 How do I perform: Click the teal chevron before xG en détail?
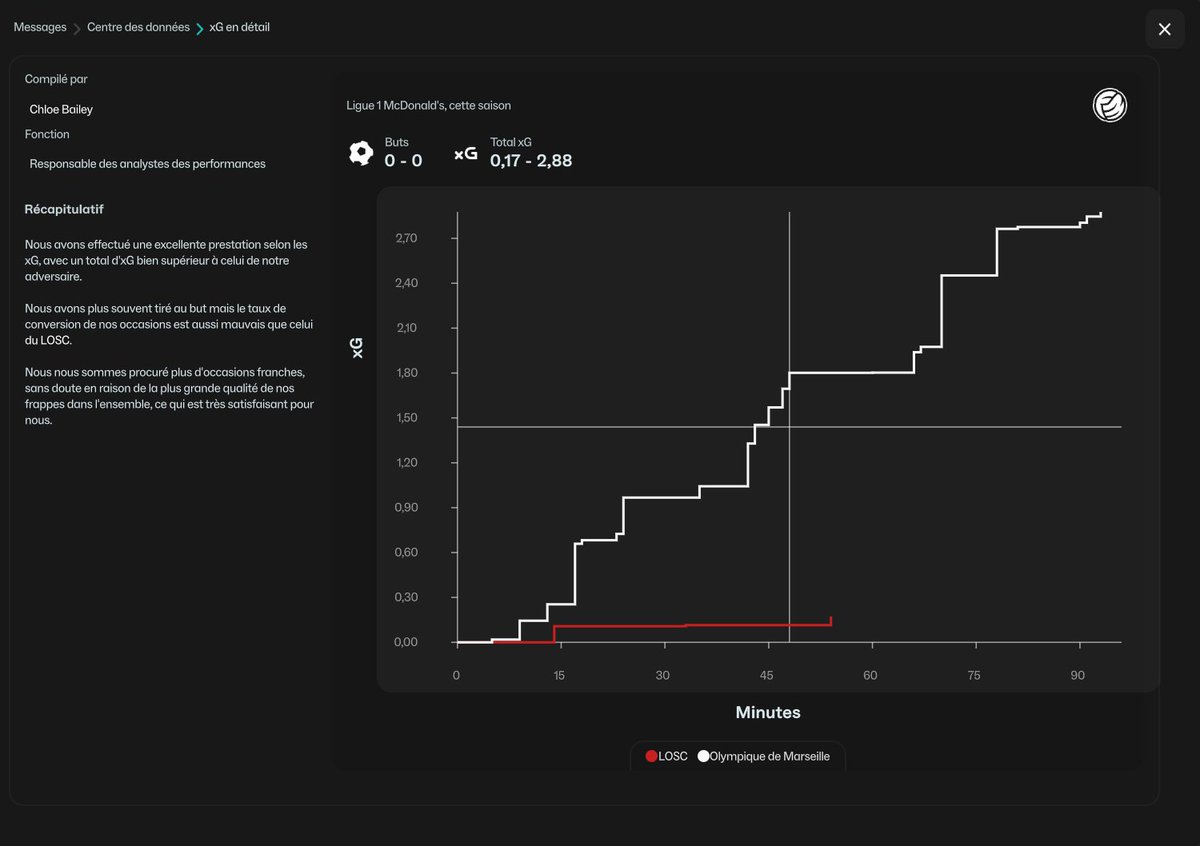tap(199, 28)
